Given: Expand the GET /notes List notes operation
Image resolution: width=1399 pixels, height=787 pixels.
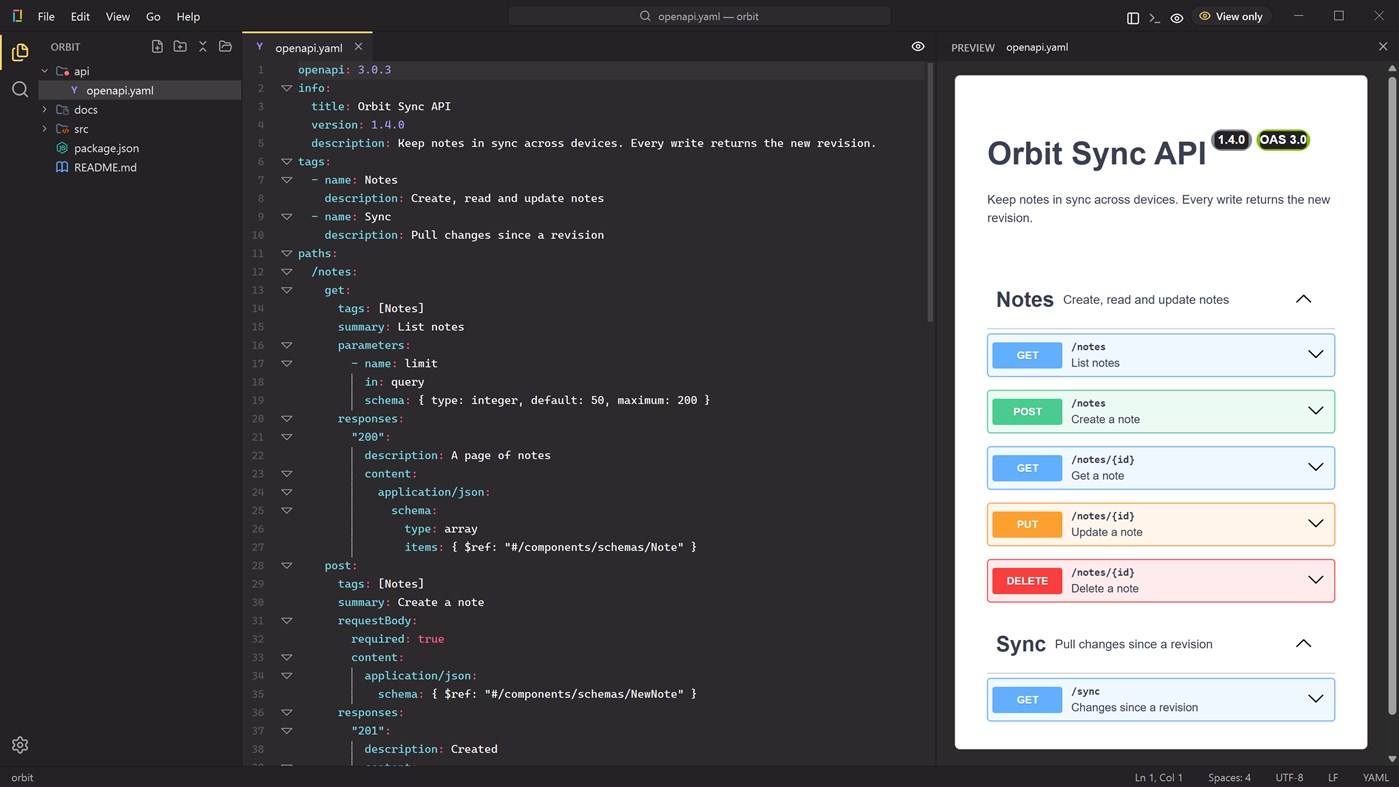Looking at the screenshot, I should [1161, 355].
